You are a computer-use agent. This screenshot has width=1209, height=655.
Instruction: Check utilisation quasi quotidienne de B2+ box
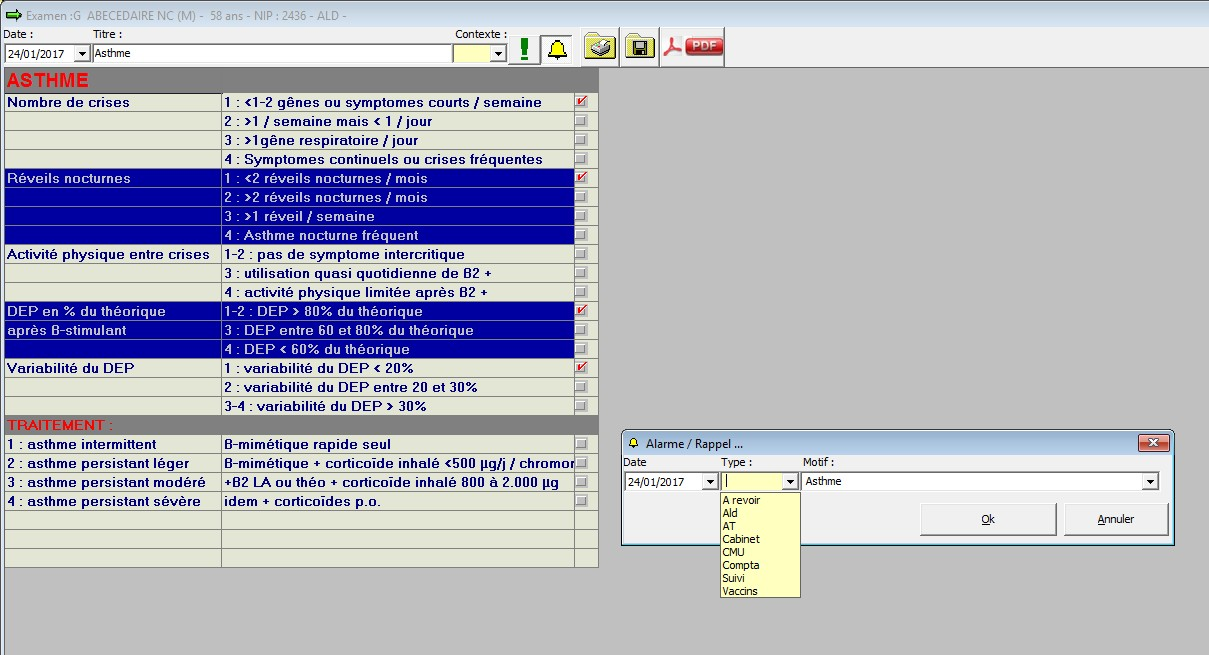[x=581, y=273]
